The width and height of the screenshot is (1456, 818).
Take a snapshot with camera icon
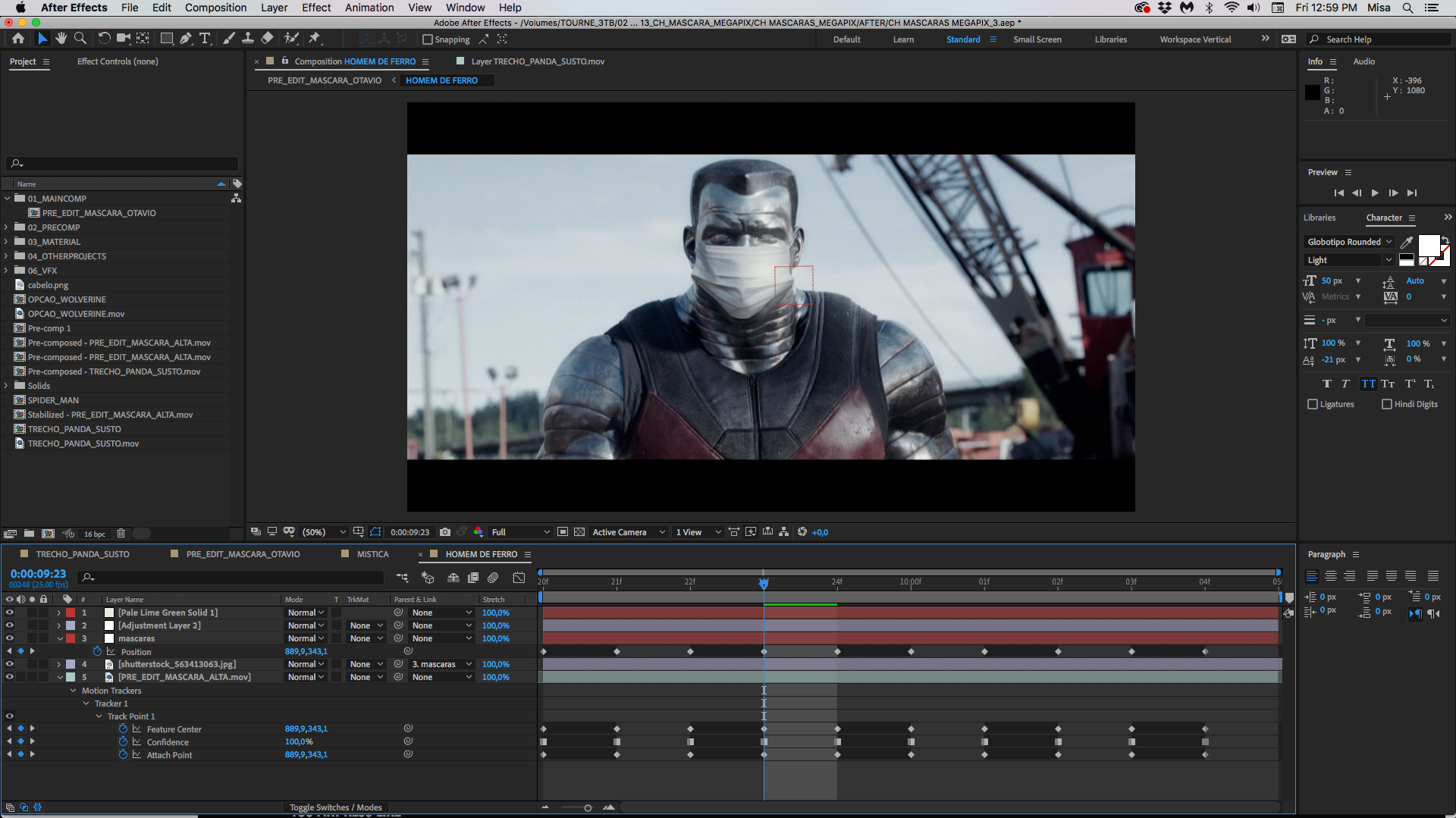click(445, 532)
